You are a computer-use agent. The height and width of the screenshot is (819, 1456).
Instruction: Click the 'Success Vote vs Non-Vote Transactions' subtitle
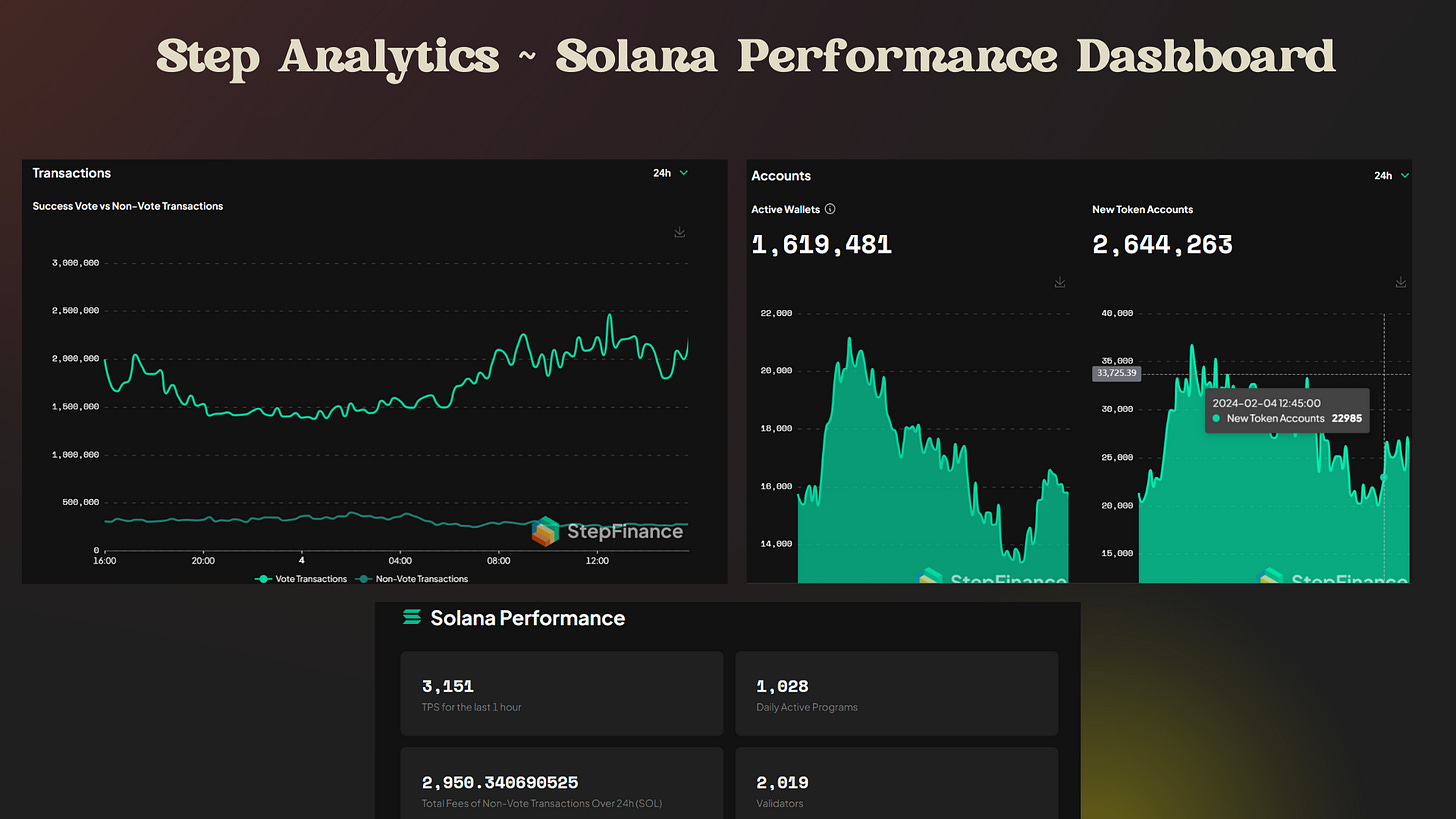[128, 206]
